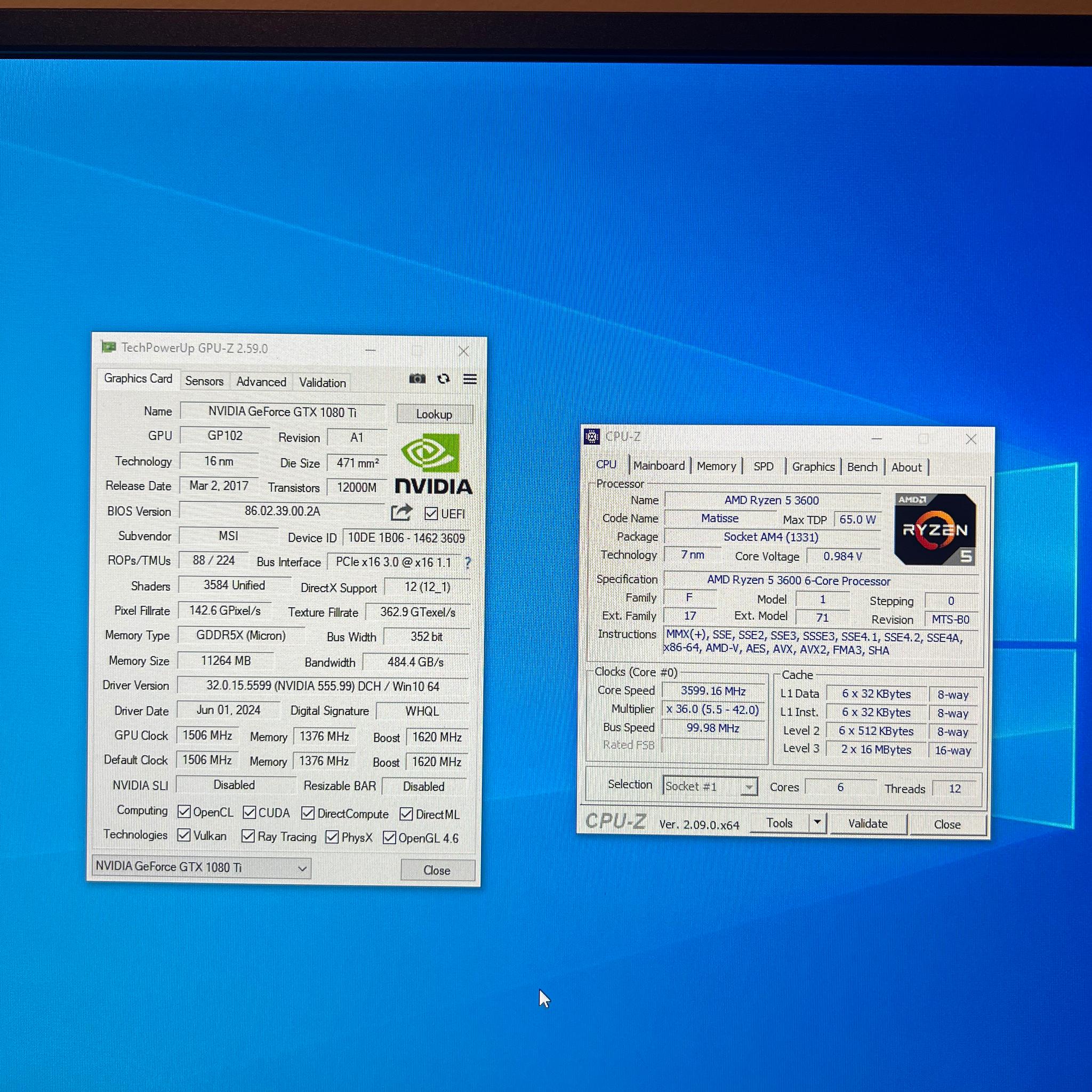Viewport: 1092px width, 1092px height.
Task: Open the GPU-Z hamburger menu
Action: 470,379
